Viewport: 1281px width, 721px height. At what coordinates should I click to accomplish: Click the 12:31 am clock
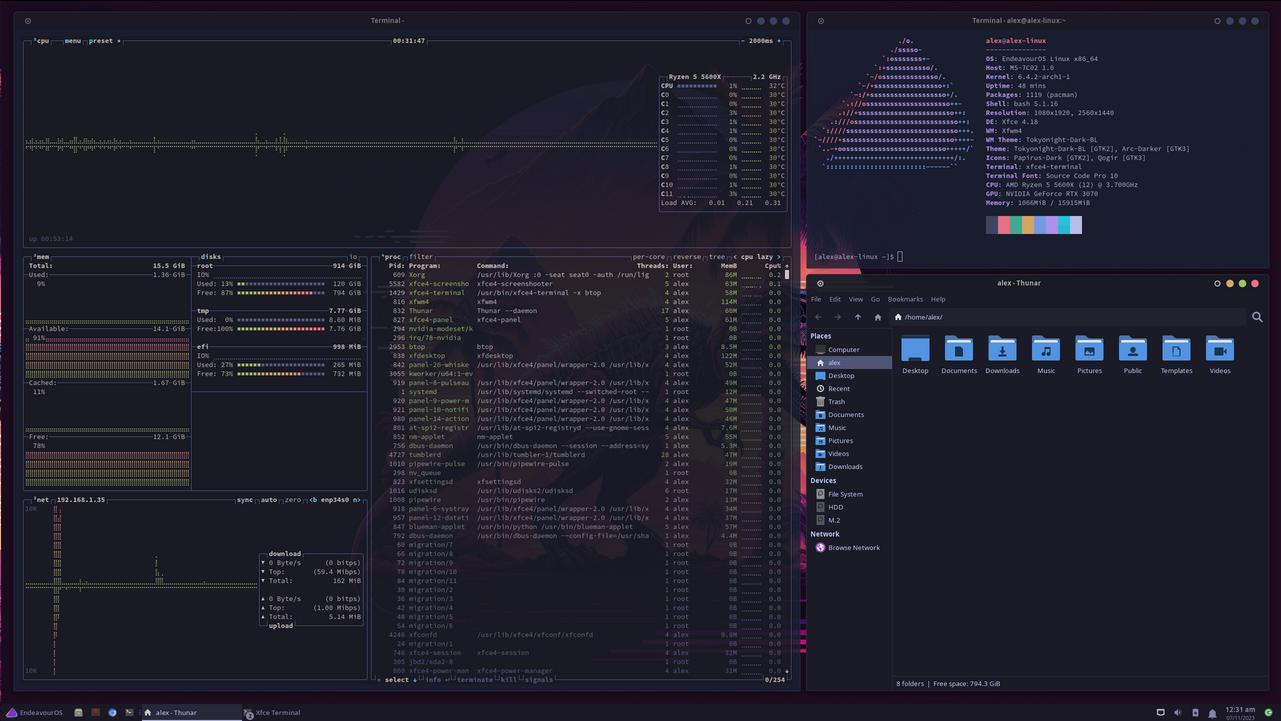point(1241,711)
